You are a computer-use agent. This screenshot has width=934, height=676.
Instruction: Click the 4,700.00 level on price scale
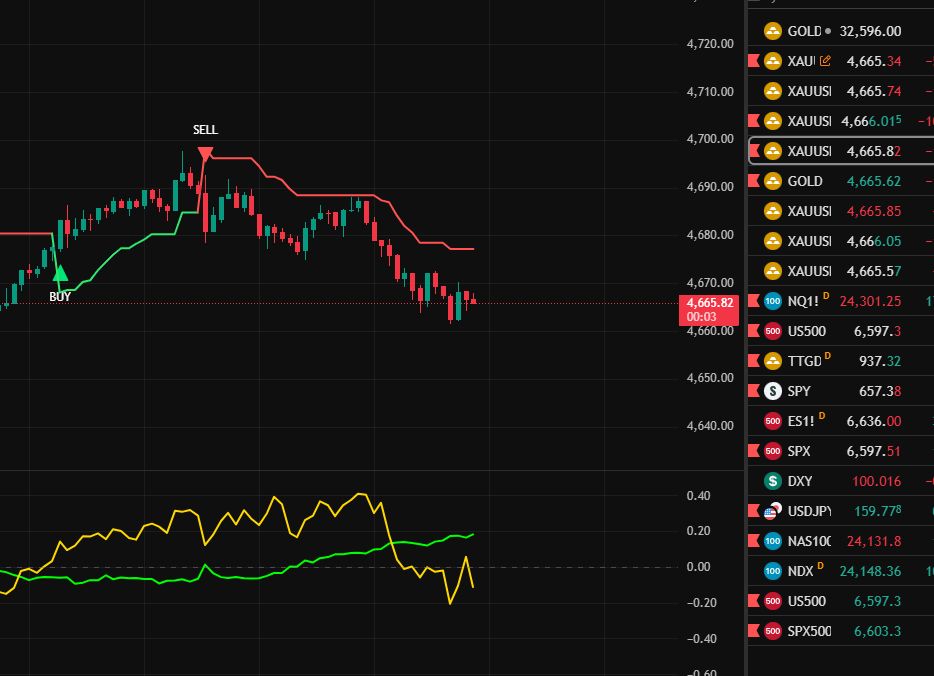[710, 139]
